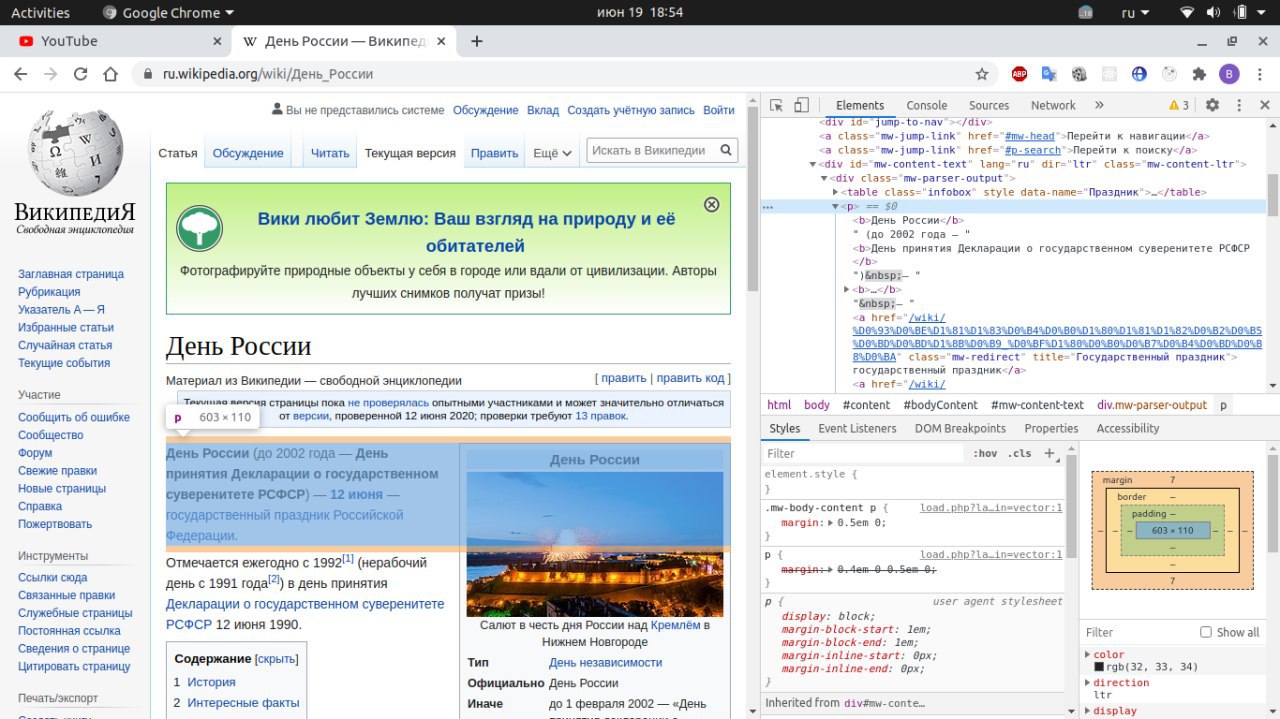This screenshot has width=1280, height=719.
Task: Collapse the div#mw-content-text node
Action: 813,164
